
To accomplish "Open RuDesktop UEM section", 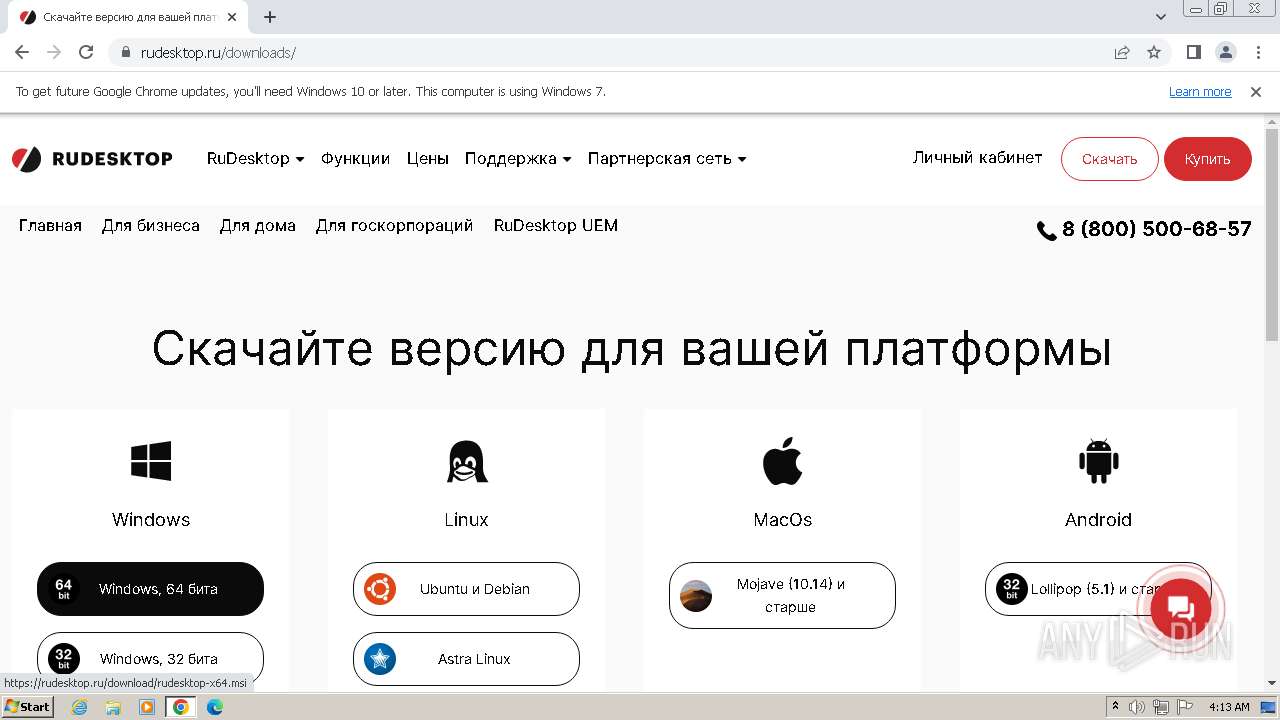I will point(556,226).
